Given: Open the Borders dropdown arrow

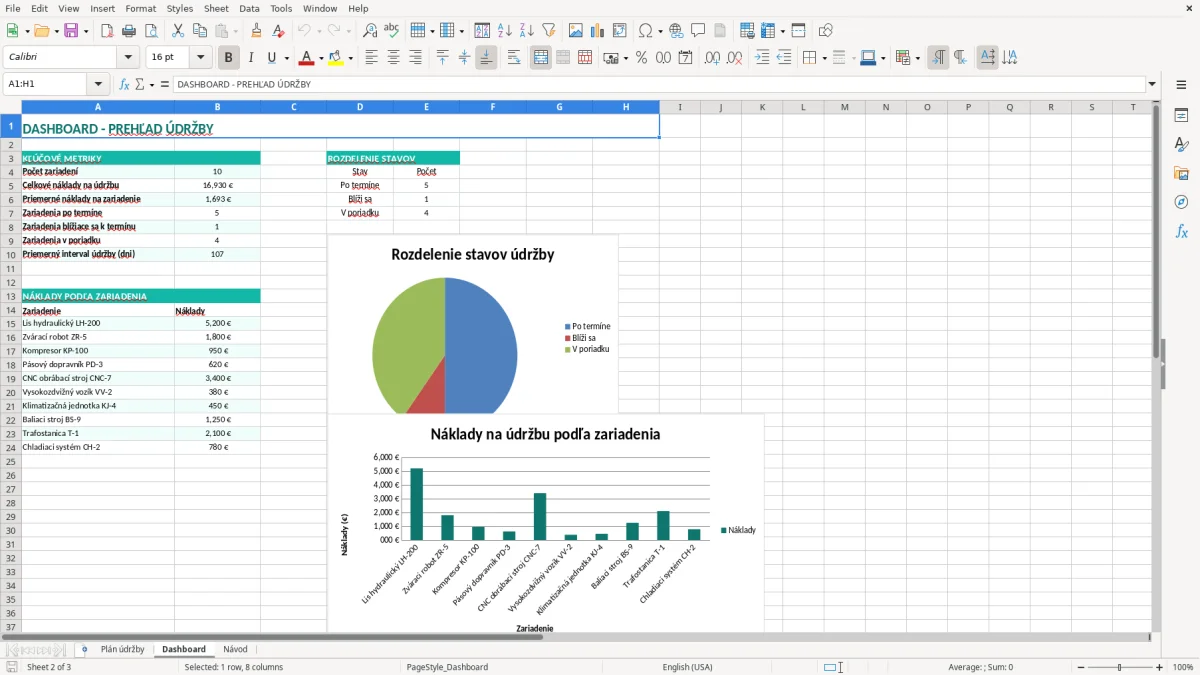Looking at the screenshot, I should [824, 58].
